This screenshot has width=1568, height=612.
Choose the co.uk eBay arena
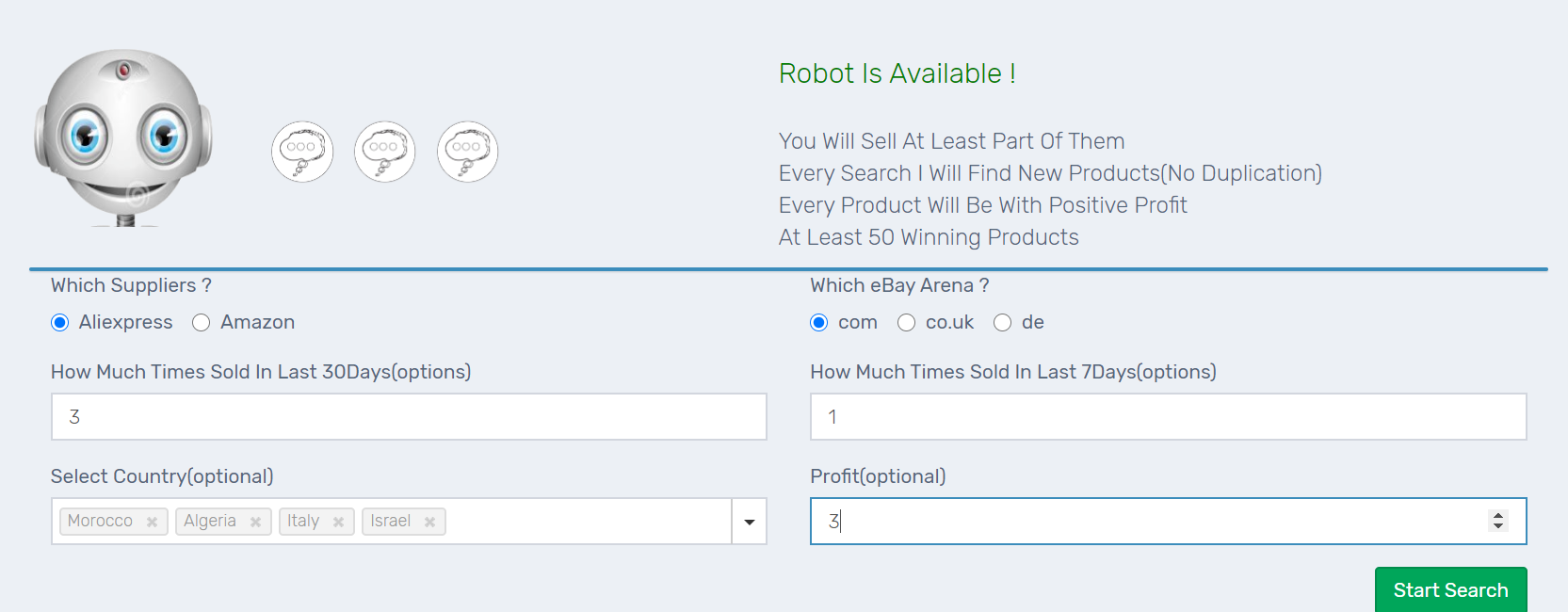click(906, 323)
